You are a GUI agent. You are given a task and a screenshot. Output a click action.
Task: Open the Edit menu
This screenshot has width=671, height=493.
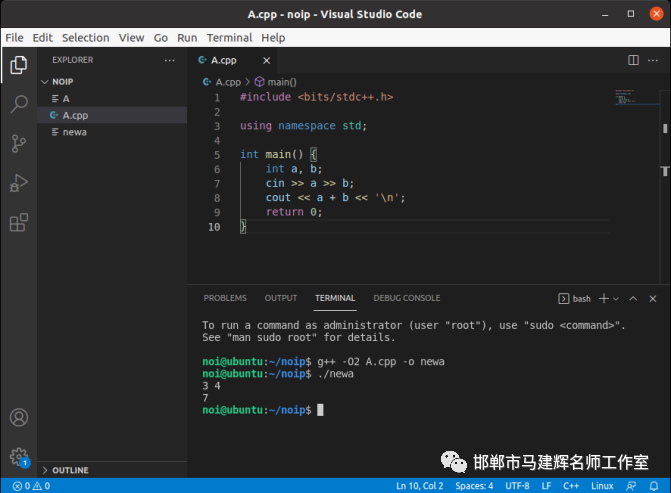42,38
